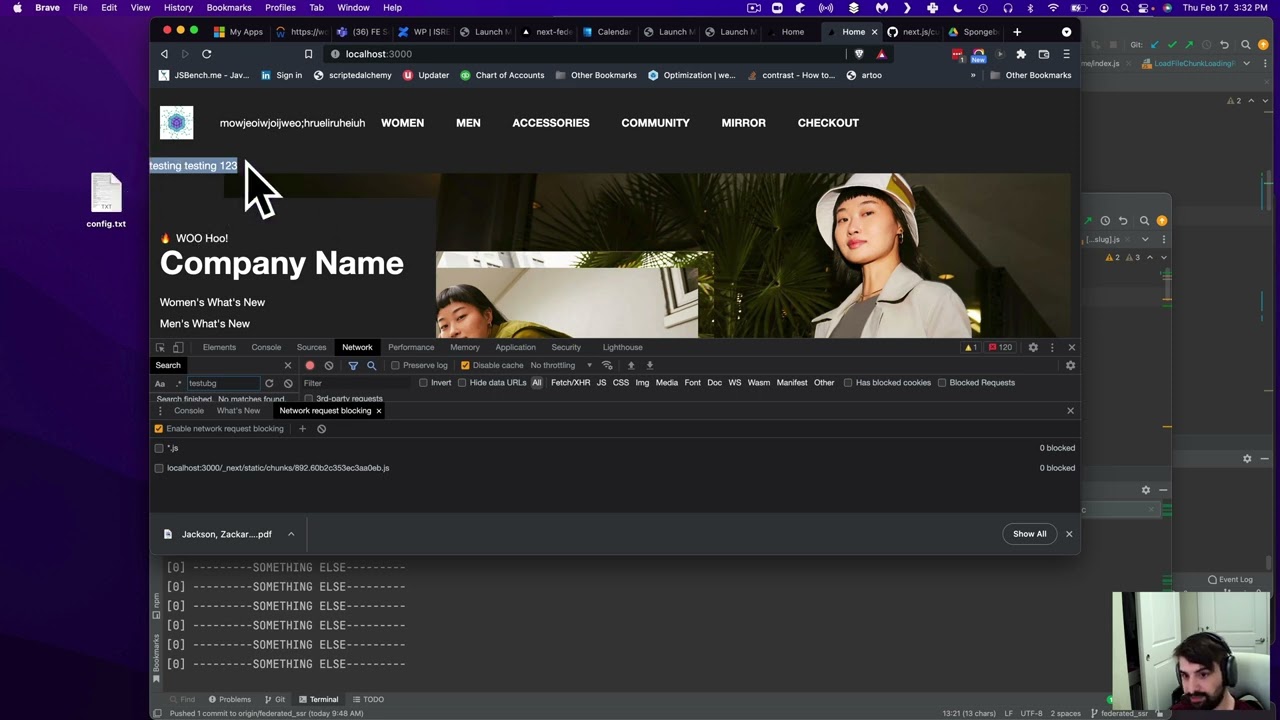Open the config.txt desktop file
Screen dimensions: 1280x720
pos(106,200)
